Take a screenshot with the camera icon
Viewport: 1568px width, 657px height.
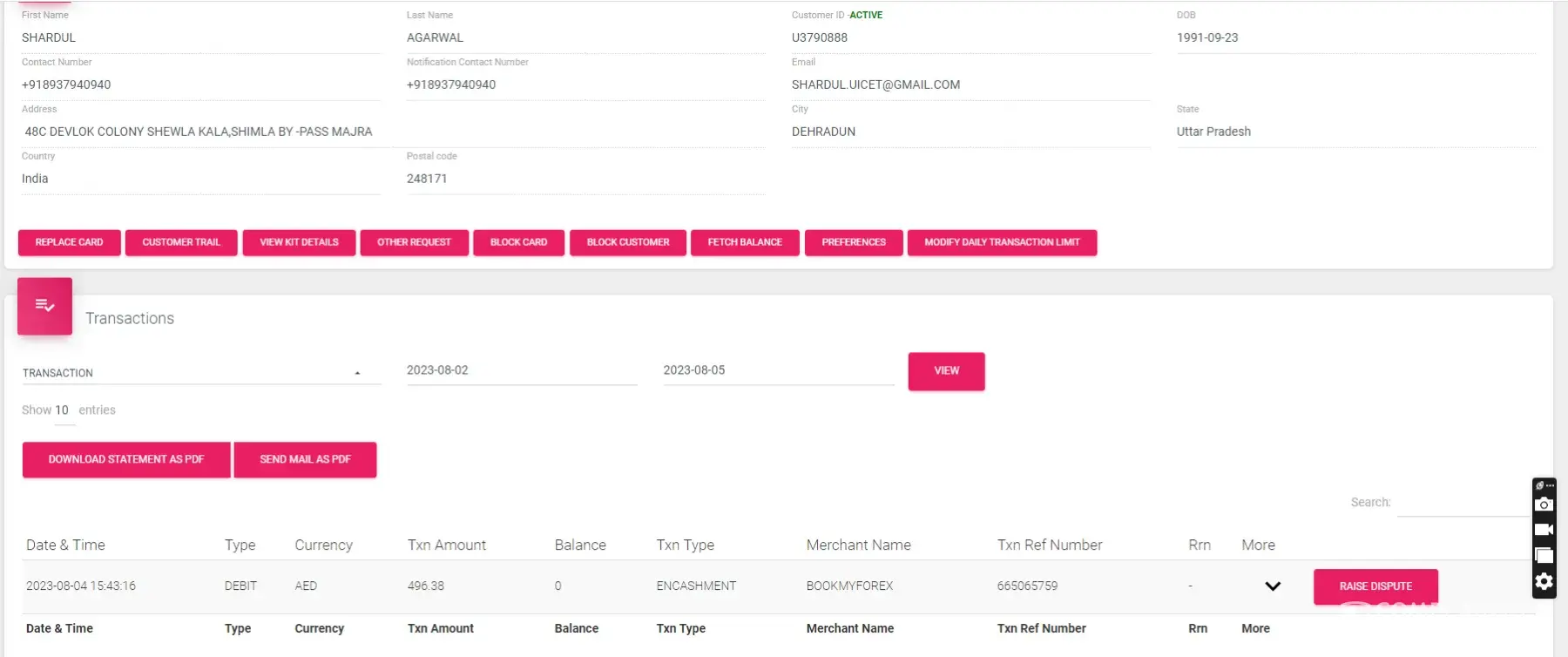1544,505
